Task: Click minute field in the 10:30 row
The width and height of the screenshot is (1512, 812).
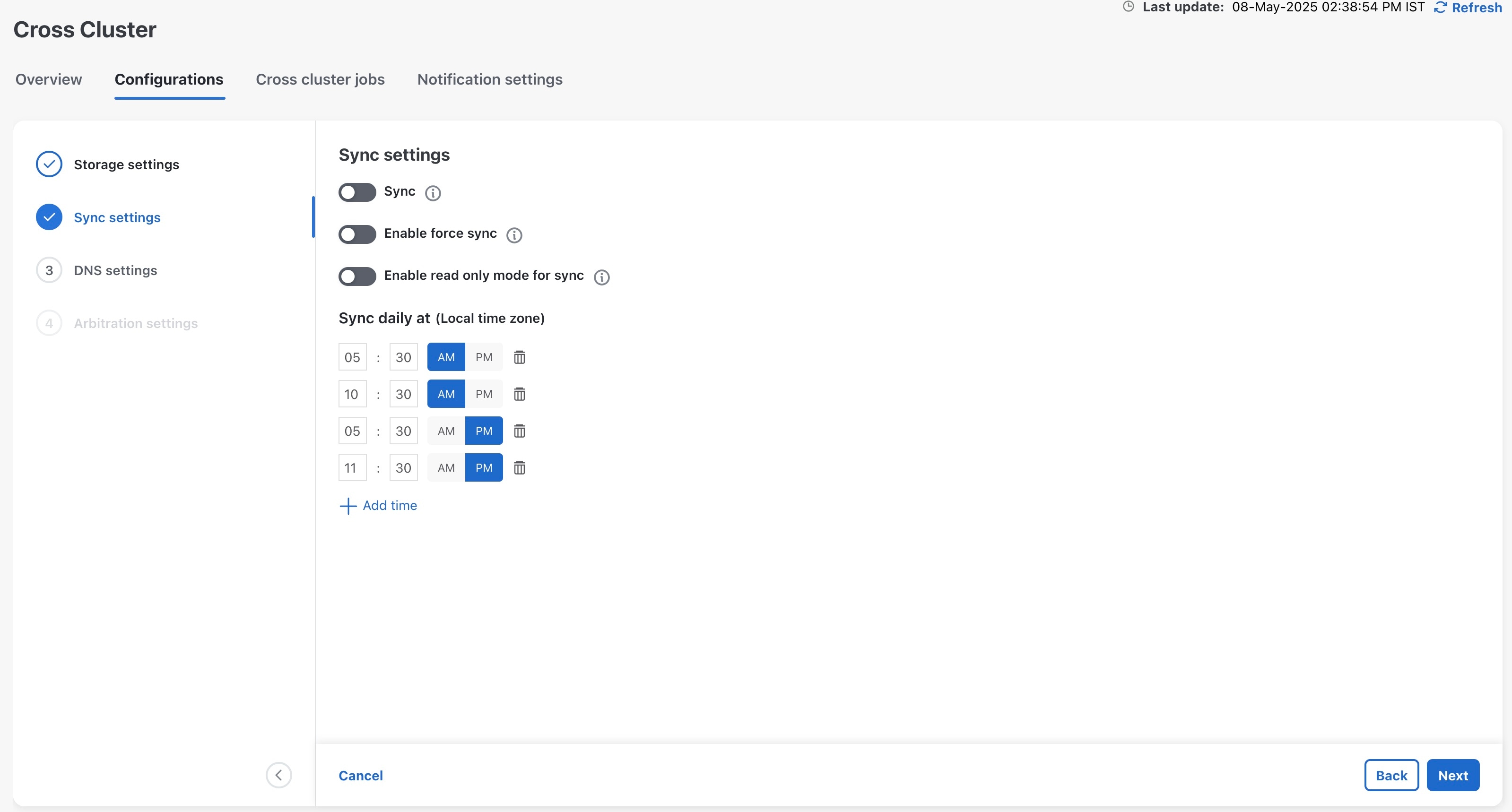Action: coord(403,394)
